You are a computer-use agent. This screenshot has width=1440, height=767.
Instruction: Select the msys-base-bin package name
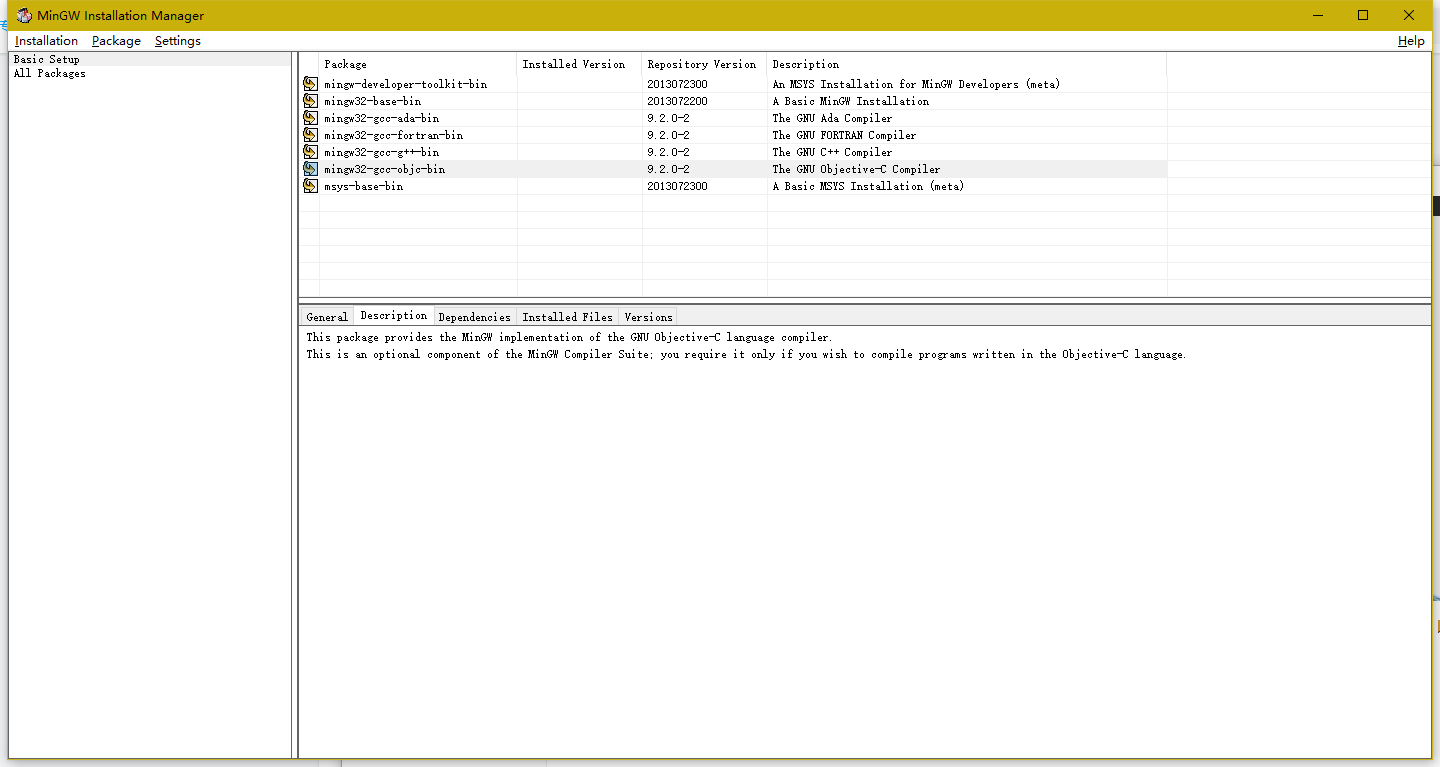[x=363, y=186]
